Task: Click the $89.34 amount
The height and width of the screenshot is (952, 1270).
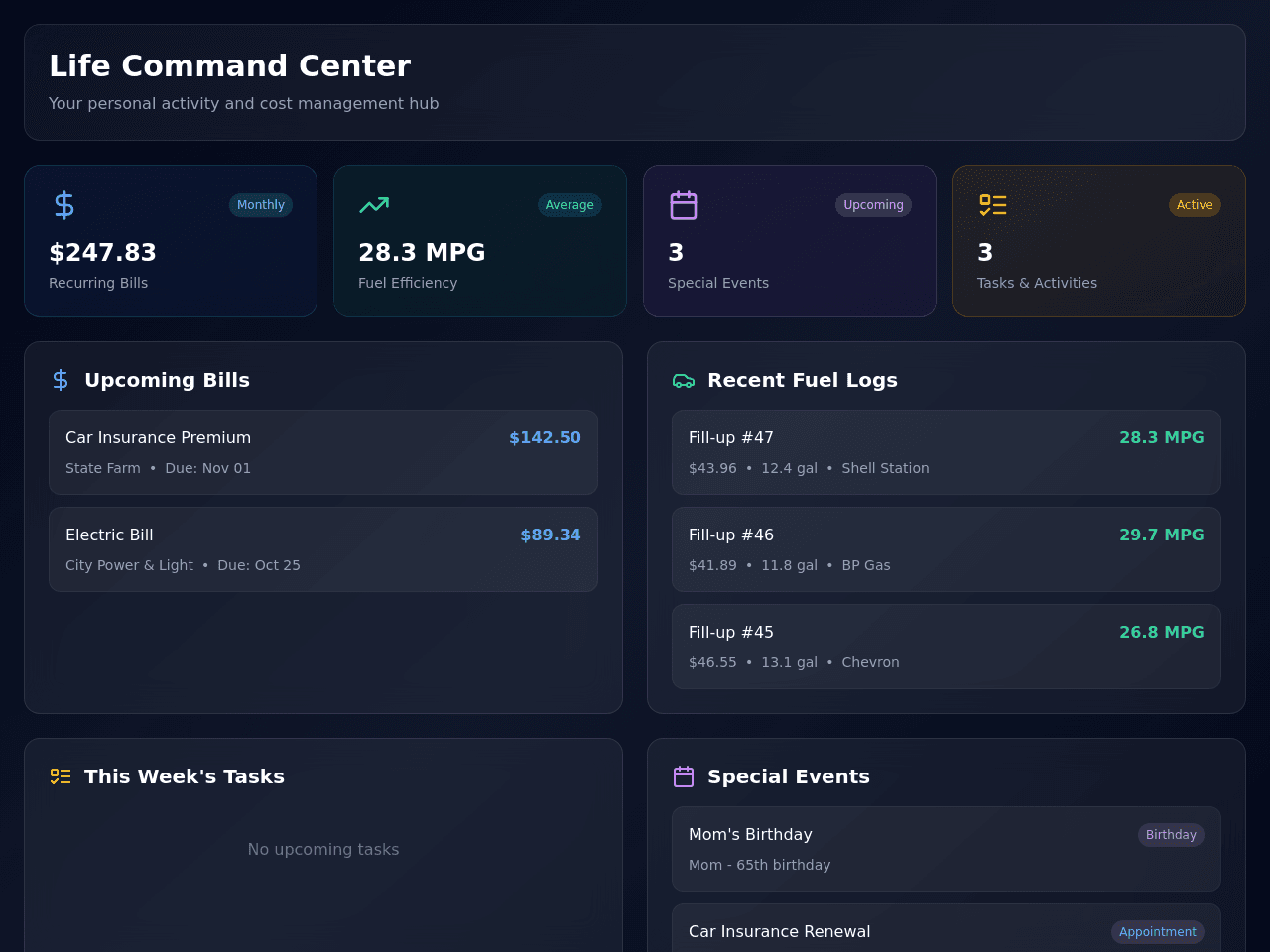Action: (551, 535)
